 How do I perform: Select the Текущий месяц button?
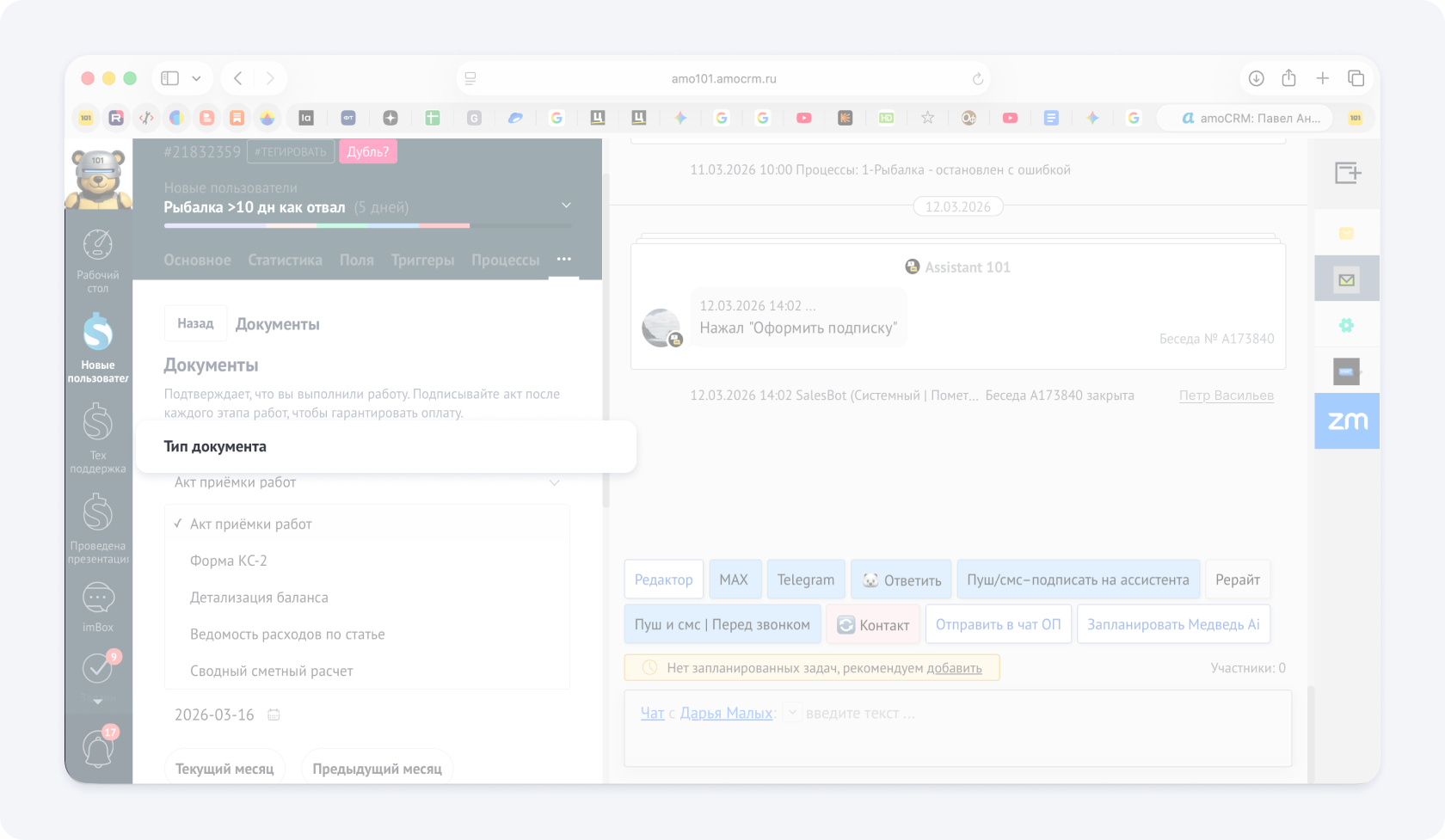[224, 769]
